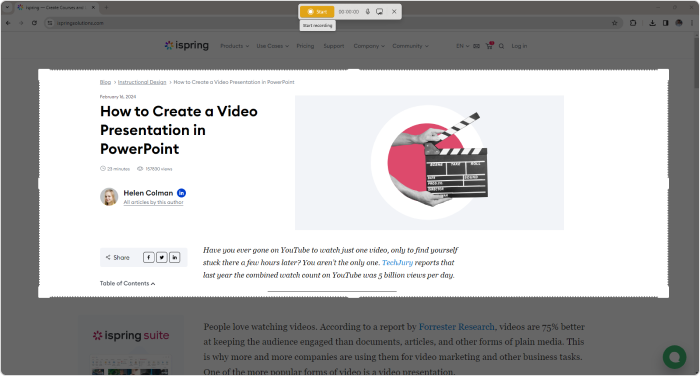This screenshot has height=376, width=700.
Task: Click the 00:00:00 recording timer
Action: [349, 12]
